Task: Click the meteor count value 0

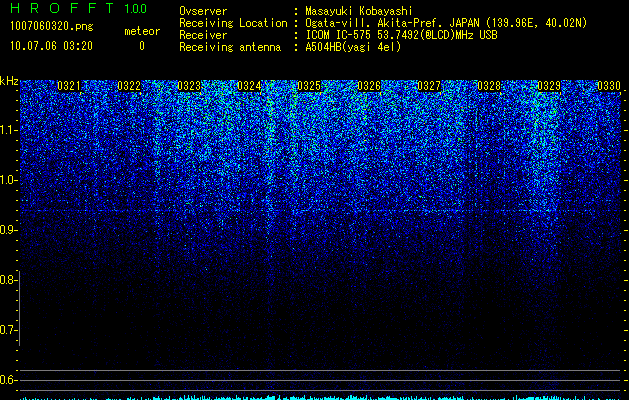Action: (142, 46)
